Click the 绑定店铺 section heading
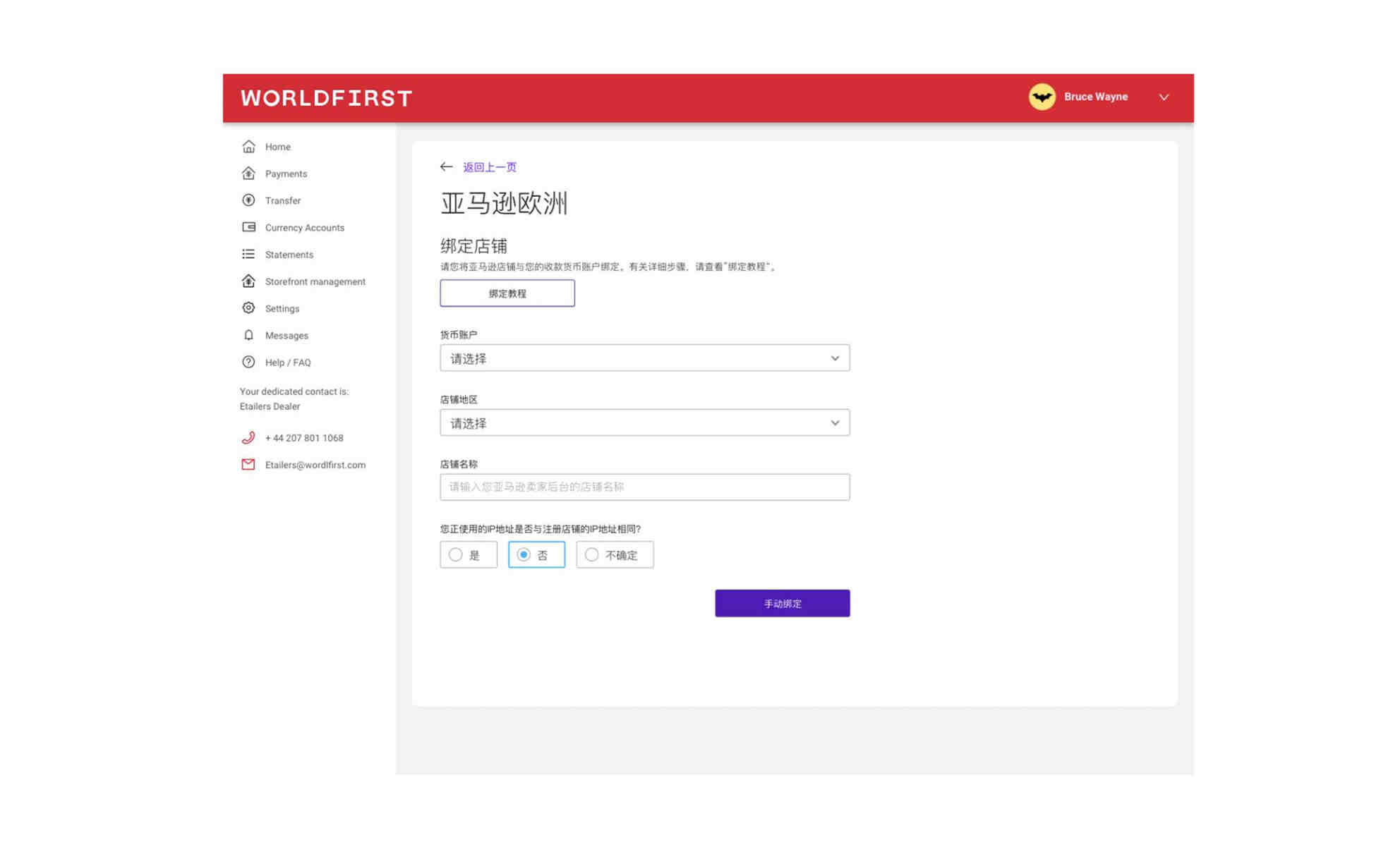This screenshot has height=852, width=1400. [473, 245]
